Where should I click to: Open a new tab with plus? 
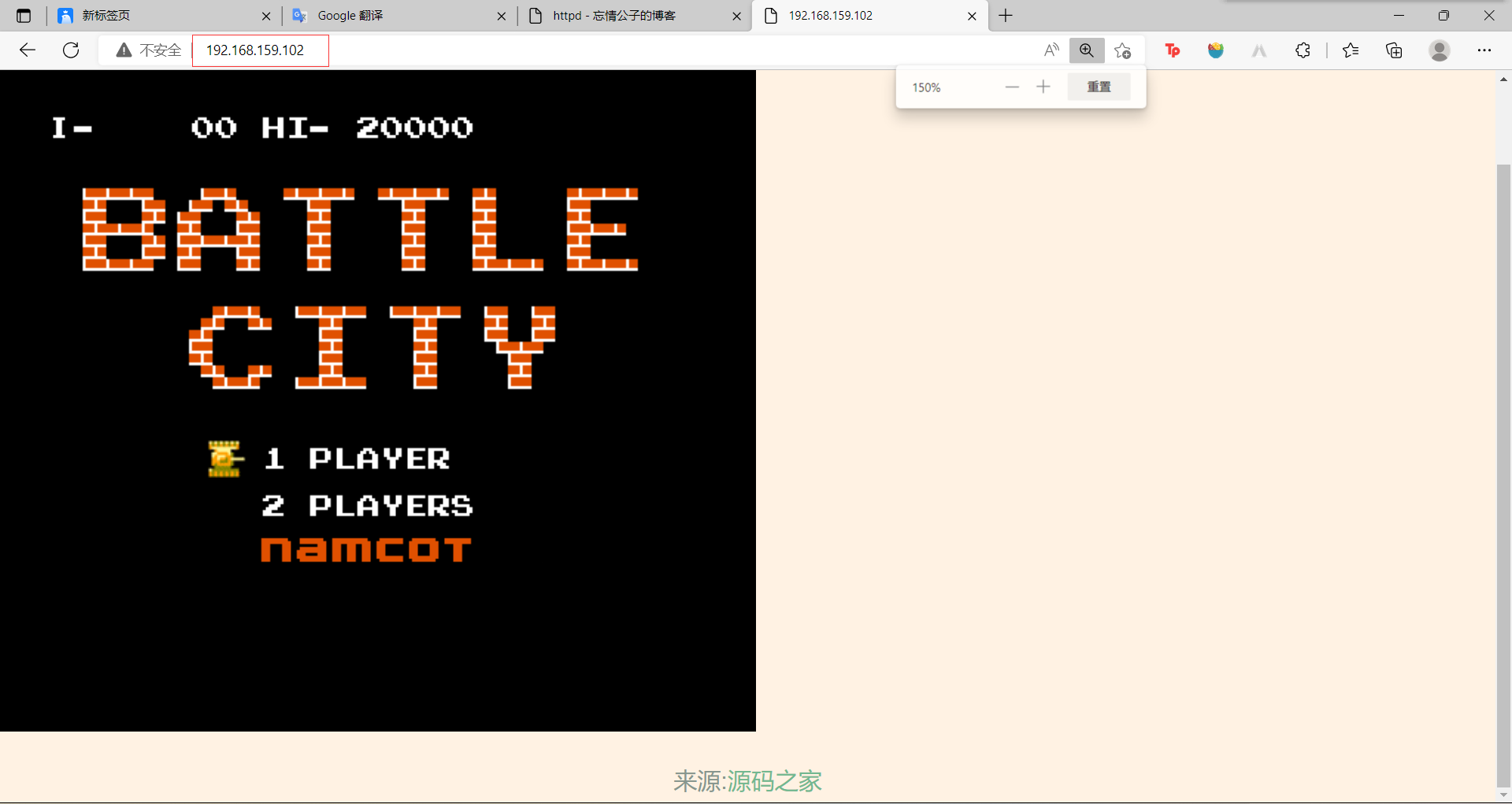(x=1006, y=16)
